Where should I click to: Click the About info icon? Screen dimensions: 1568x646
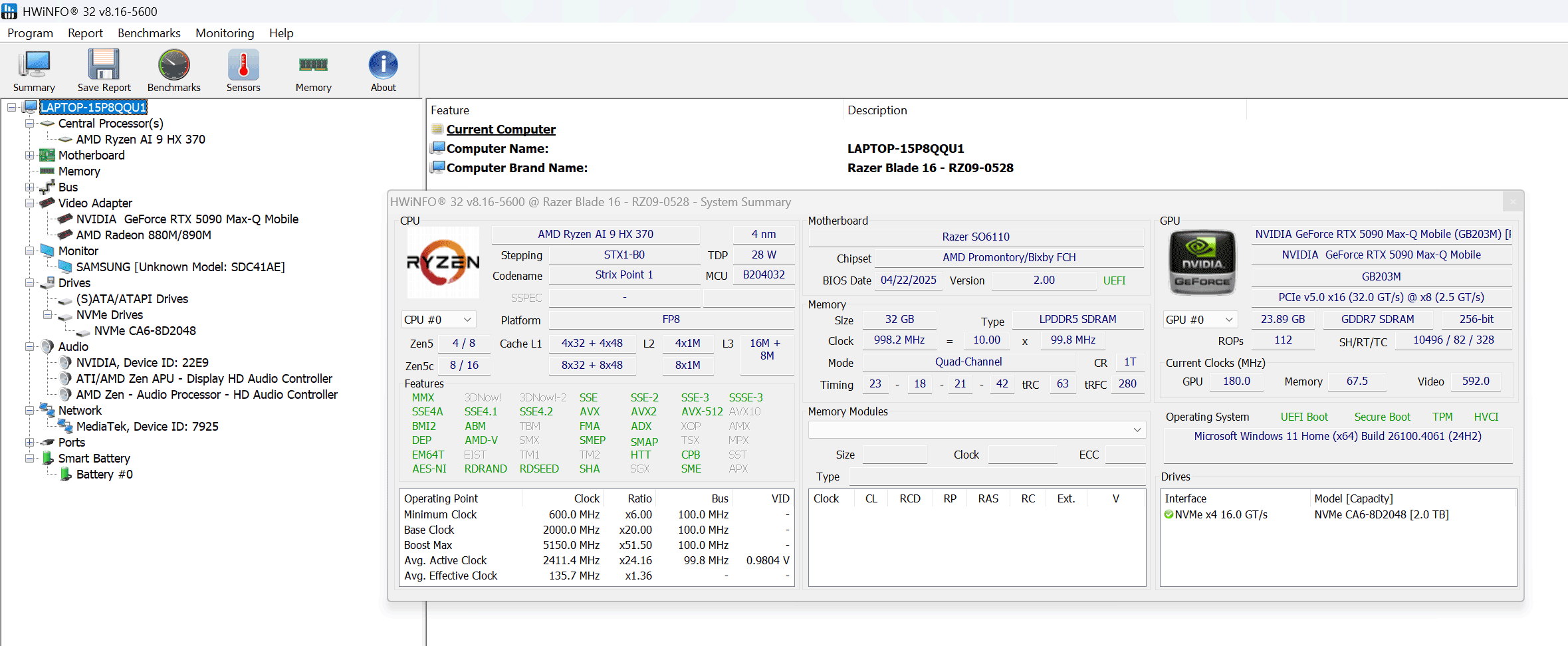(384, 65)
